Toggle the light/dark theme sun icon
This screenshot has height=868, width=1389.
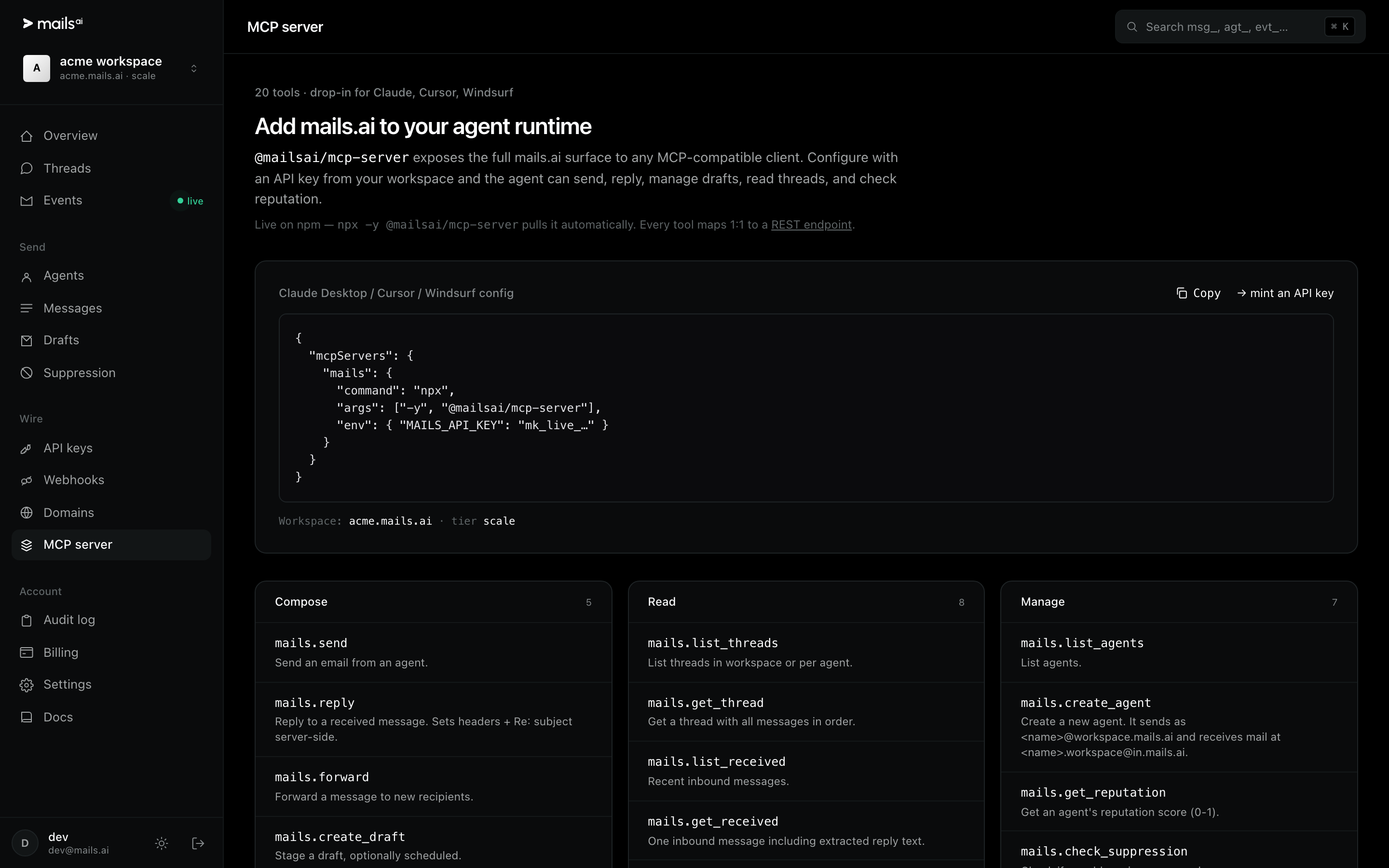162,843
